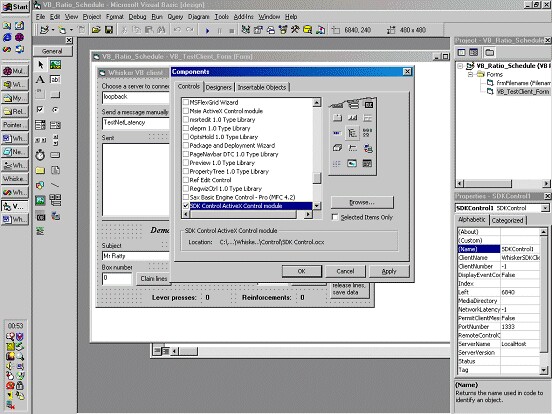The image size is (552, 414).
Task: Uncheck SDK Control ActiveX Control module checkbox
Action: pos(186,206)
